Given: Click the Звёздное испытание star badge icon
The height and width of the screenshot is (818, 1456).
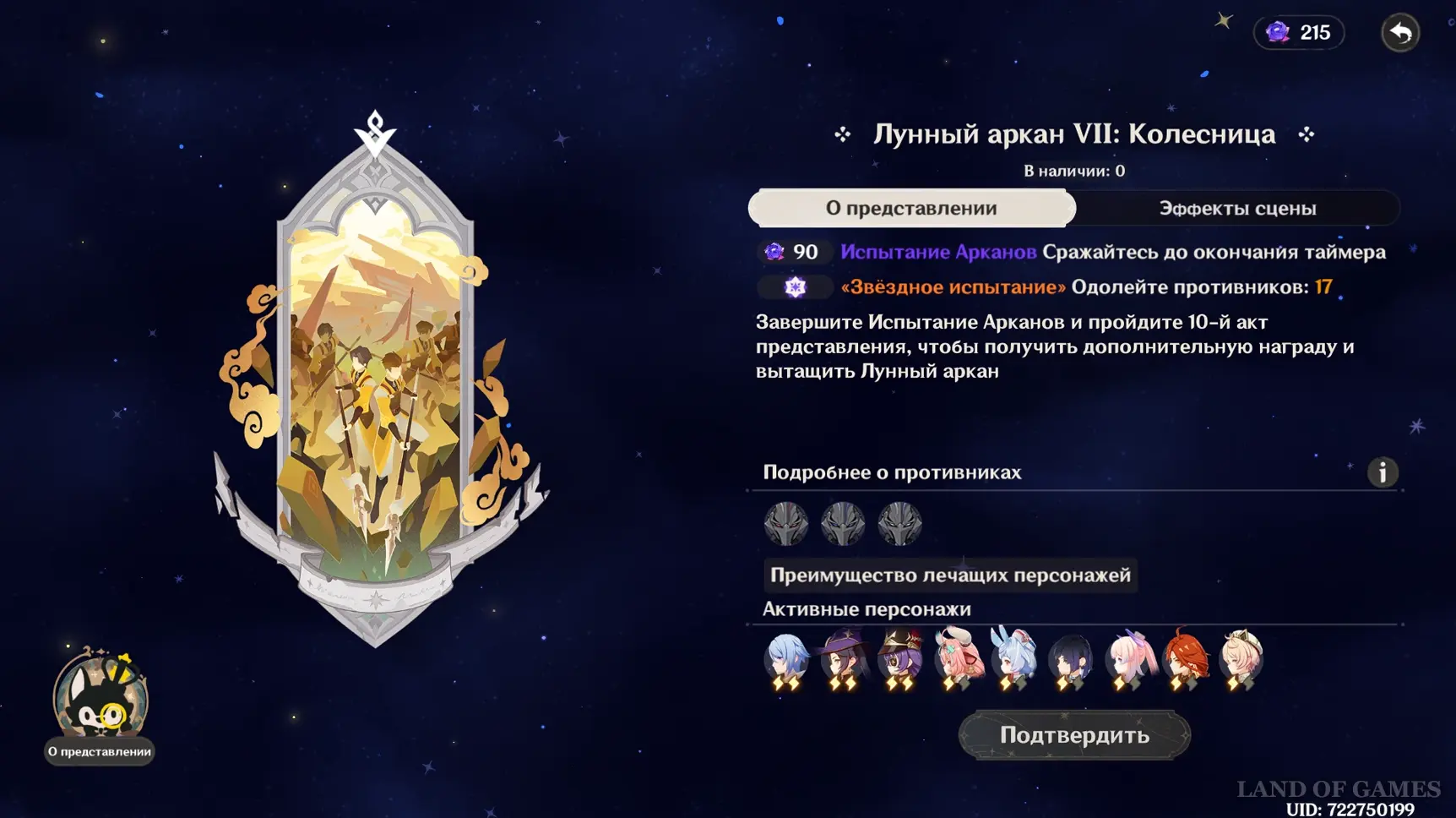Looking at the screenshot, I should click(x=795, y=287).
